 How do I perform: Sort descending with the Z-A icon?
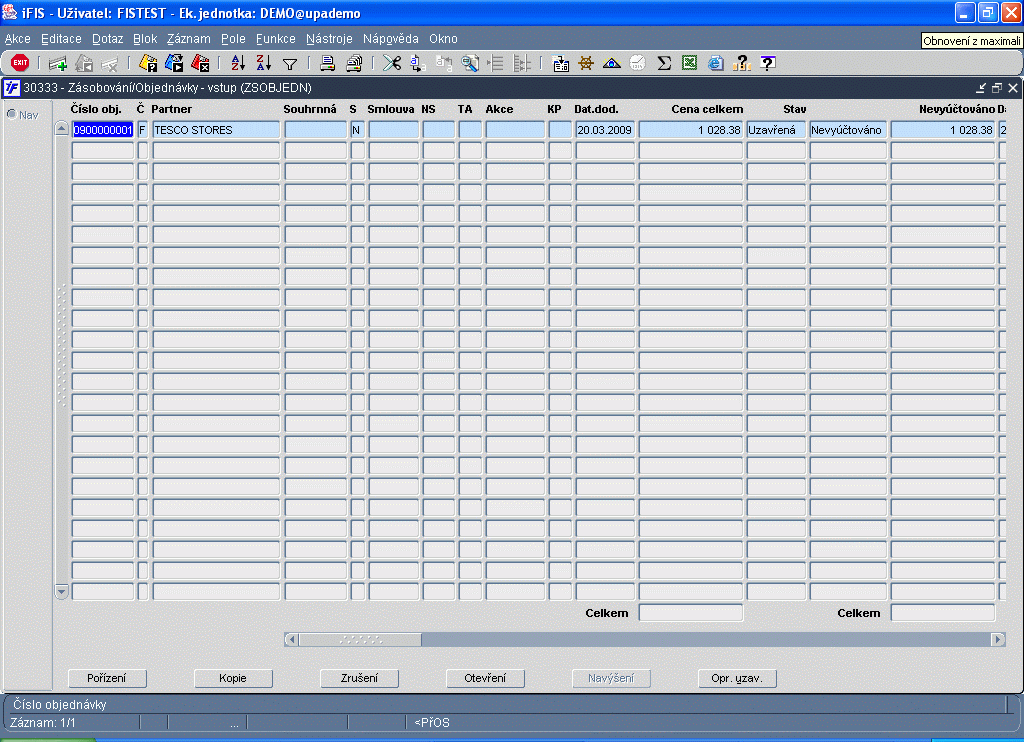click(264, 63)
